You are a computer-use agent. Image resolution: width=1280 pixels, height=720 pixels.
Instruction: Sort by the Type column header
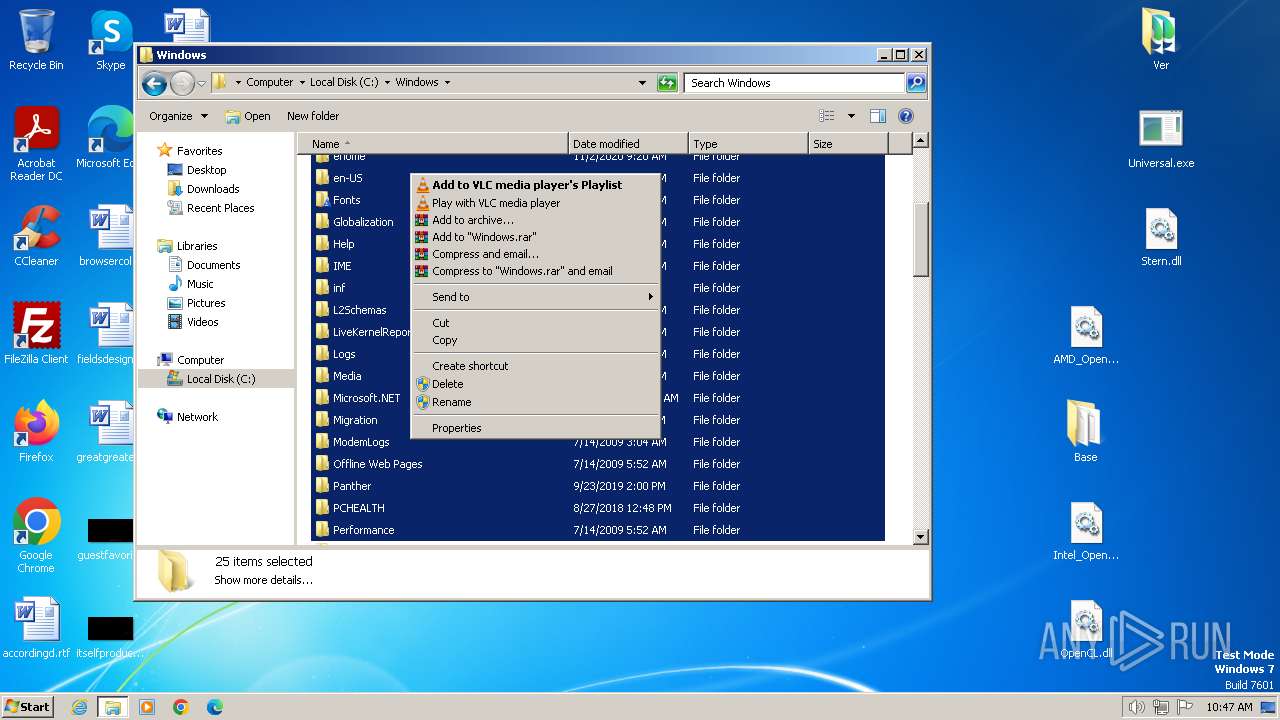748,144
